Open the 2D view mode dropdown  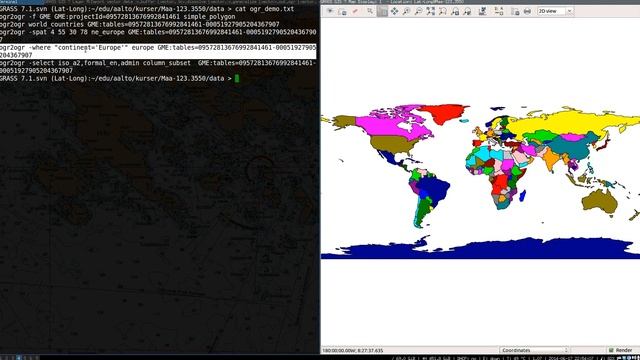tap(556, 11)
